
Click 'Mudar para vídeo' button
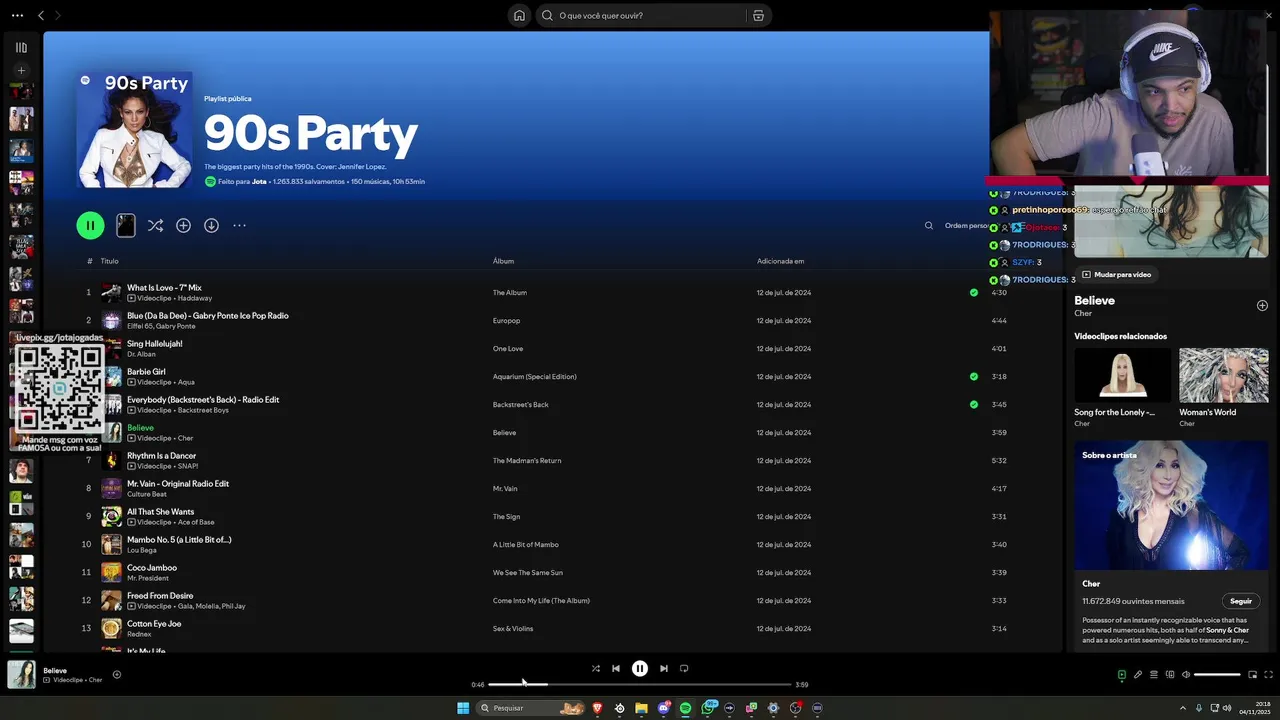tap(1117, 274)
